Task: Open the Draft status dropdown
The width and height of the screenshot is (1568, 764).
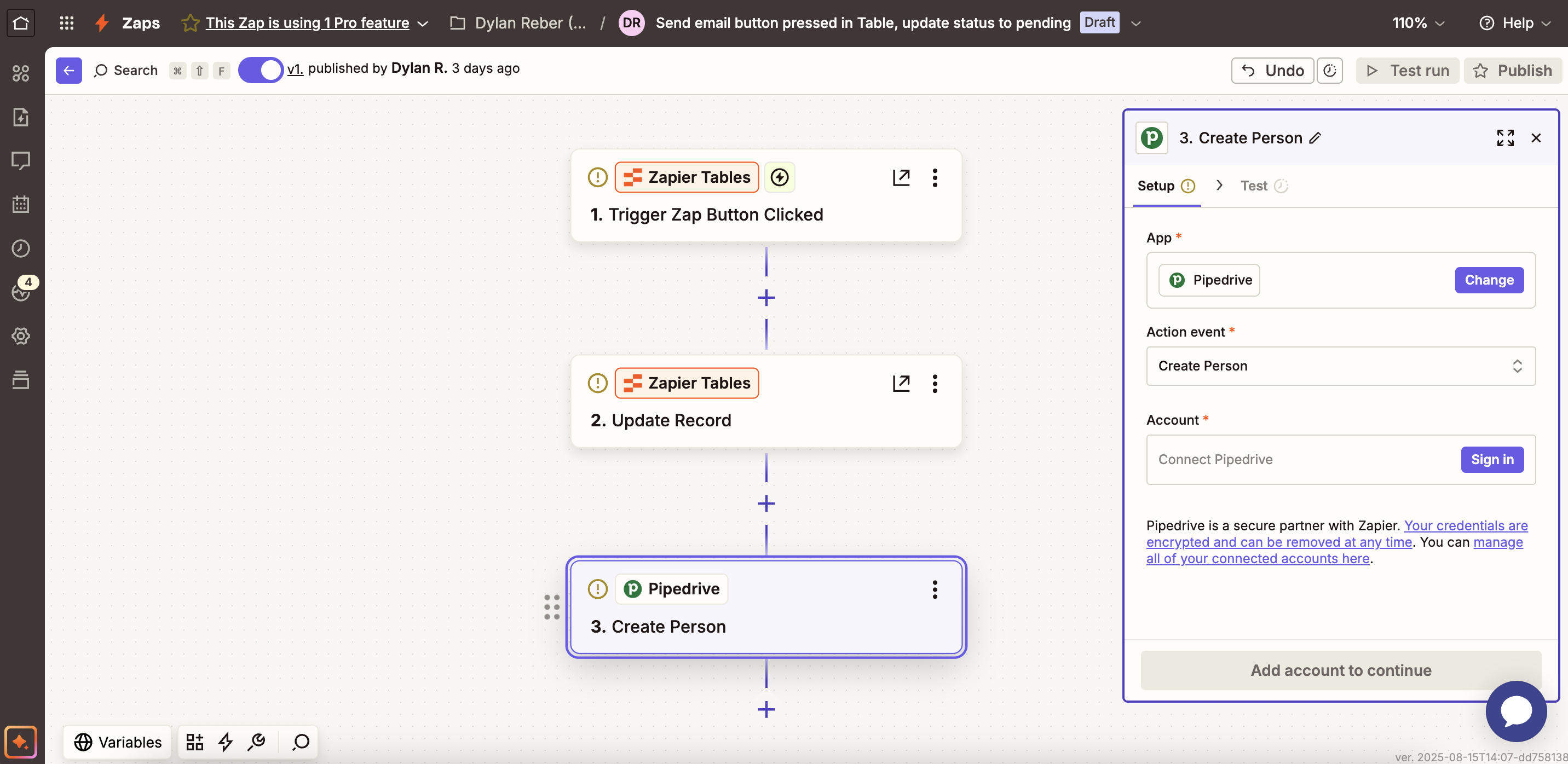Action: pyautogui.click(x=1136, y=22)
